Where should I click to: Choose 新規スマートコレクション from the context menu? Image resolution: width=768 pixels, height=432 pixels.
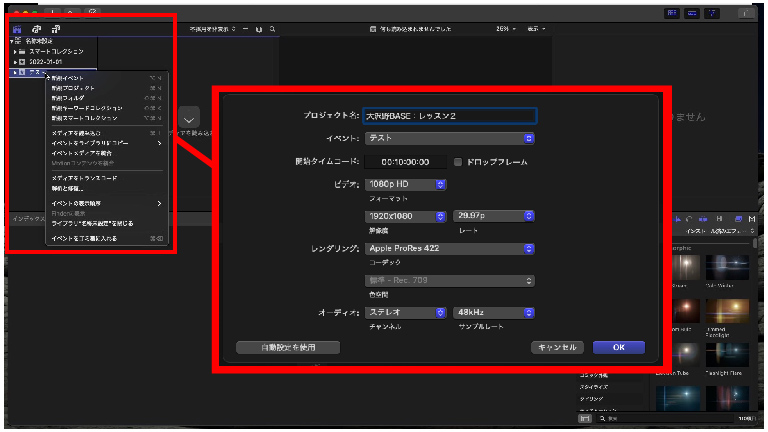107,119
